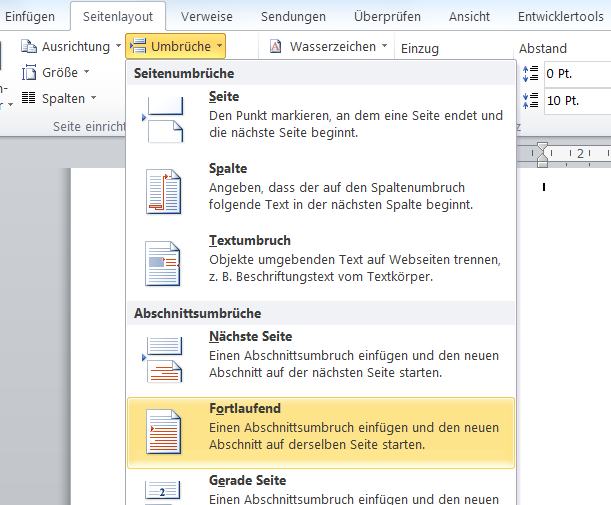611x505 pixels.
Task: Click the ruler indent hourglass marker
Action: click(x=542, y=155)
